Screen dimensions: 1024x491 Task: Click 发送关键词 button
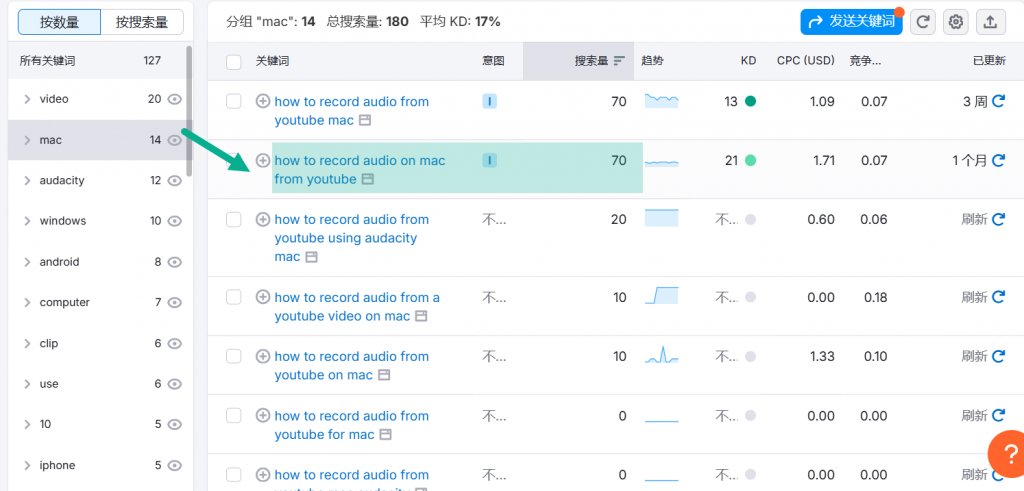(852, 22)
